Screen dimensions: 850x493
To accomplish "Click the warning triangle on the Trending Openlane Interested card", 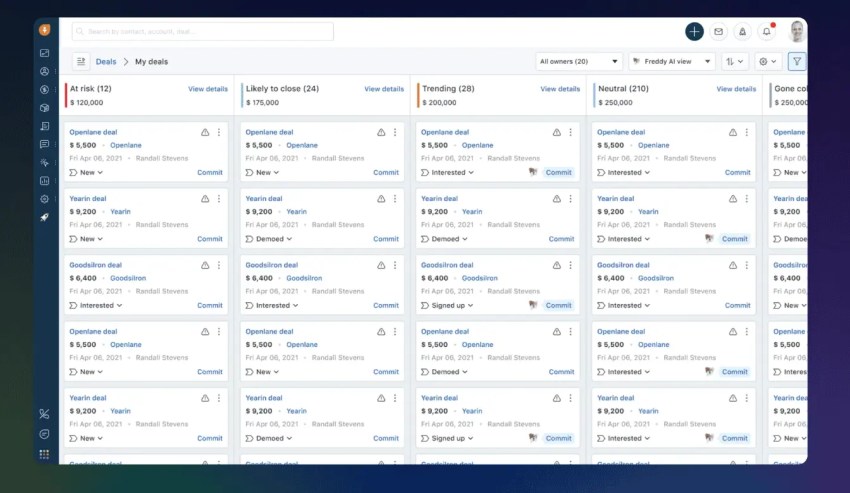I will click(557, 132).
